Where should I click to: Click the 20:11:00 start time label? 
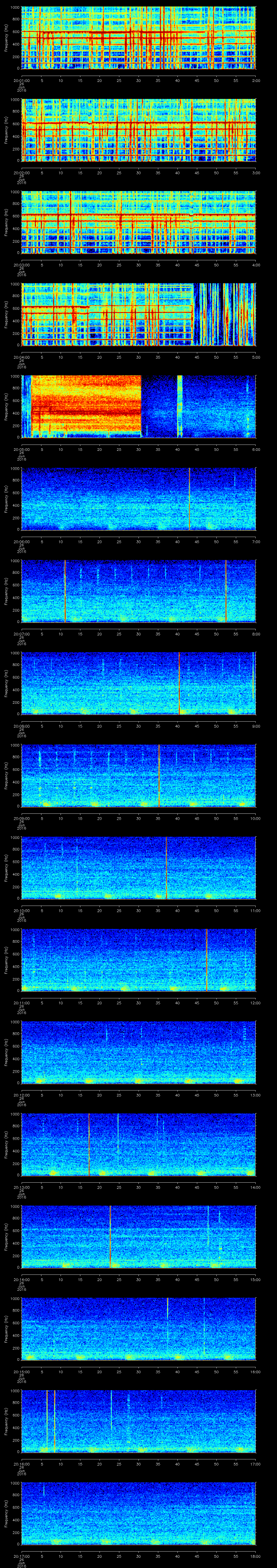pyautogui.click(x=21, y=1003)
